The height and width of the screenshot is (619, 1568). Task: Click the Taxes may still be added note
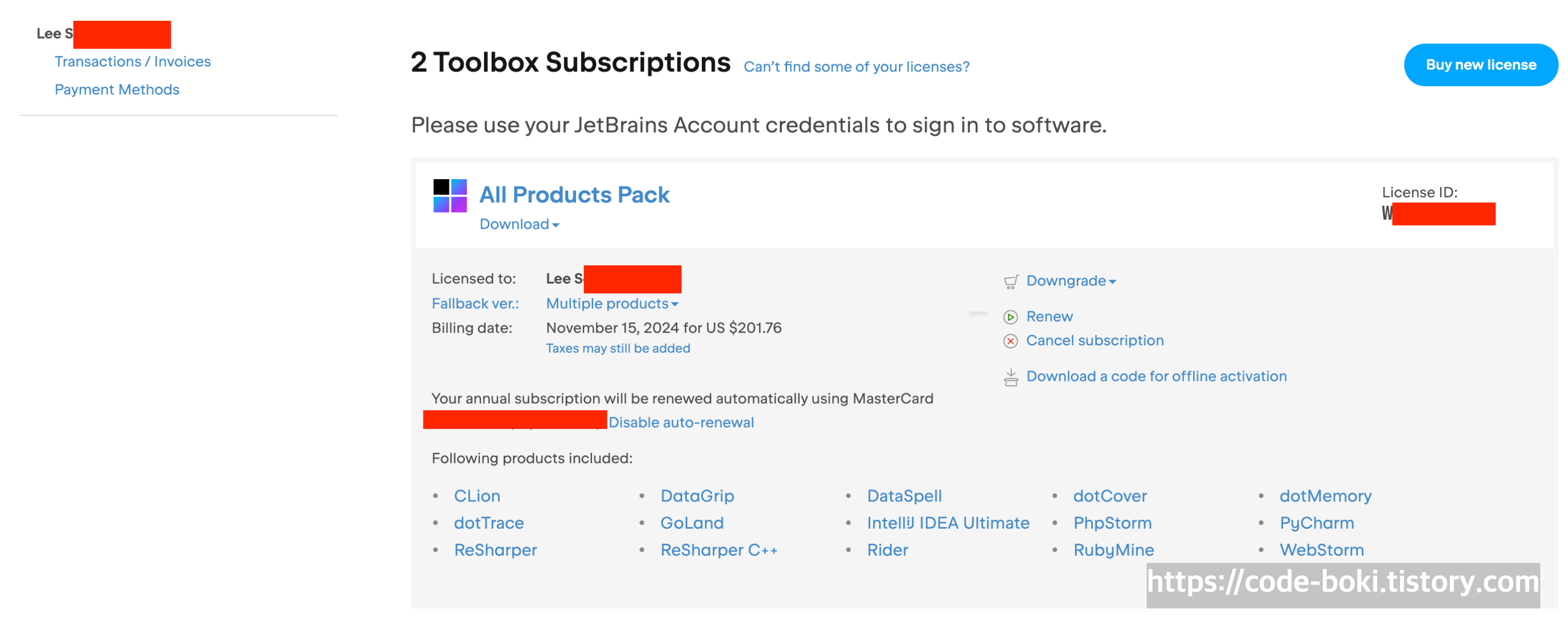(x=618, y=348)
